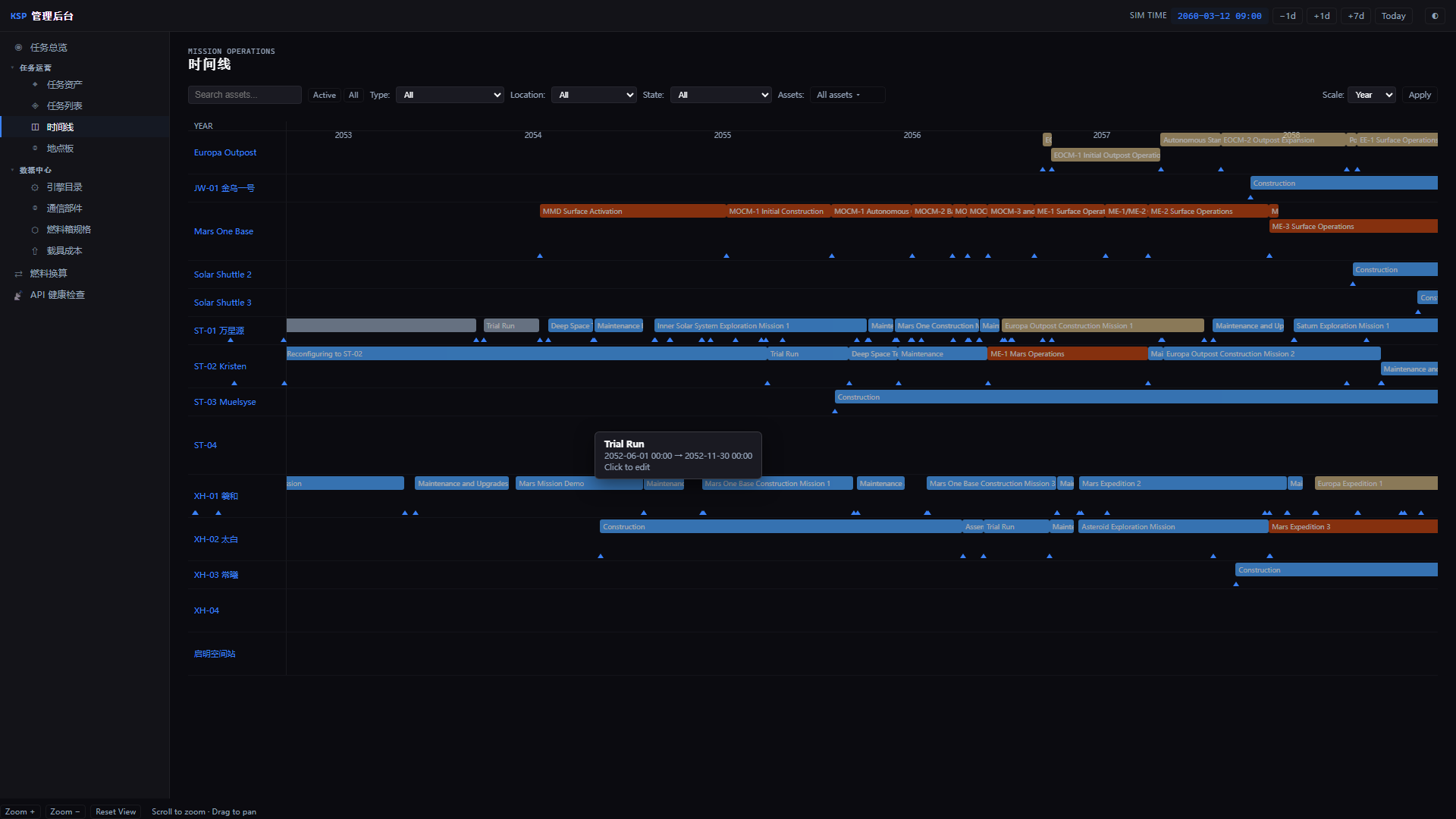Switch filter to All assets toggle

point(353,95)
